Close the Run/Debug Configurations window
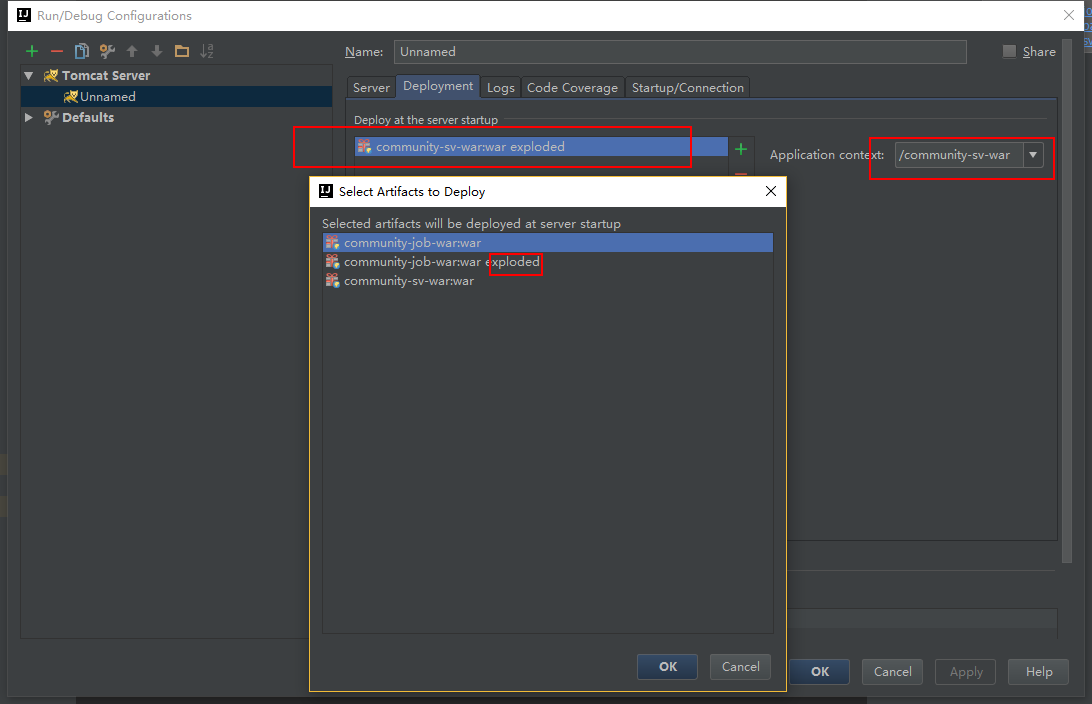The height and width of the screenshot is (704, 1092). 1069,15
